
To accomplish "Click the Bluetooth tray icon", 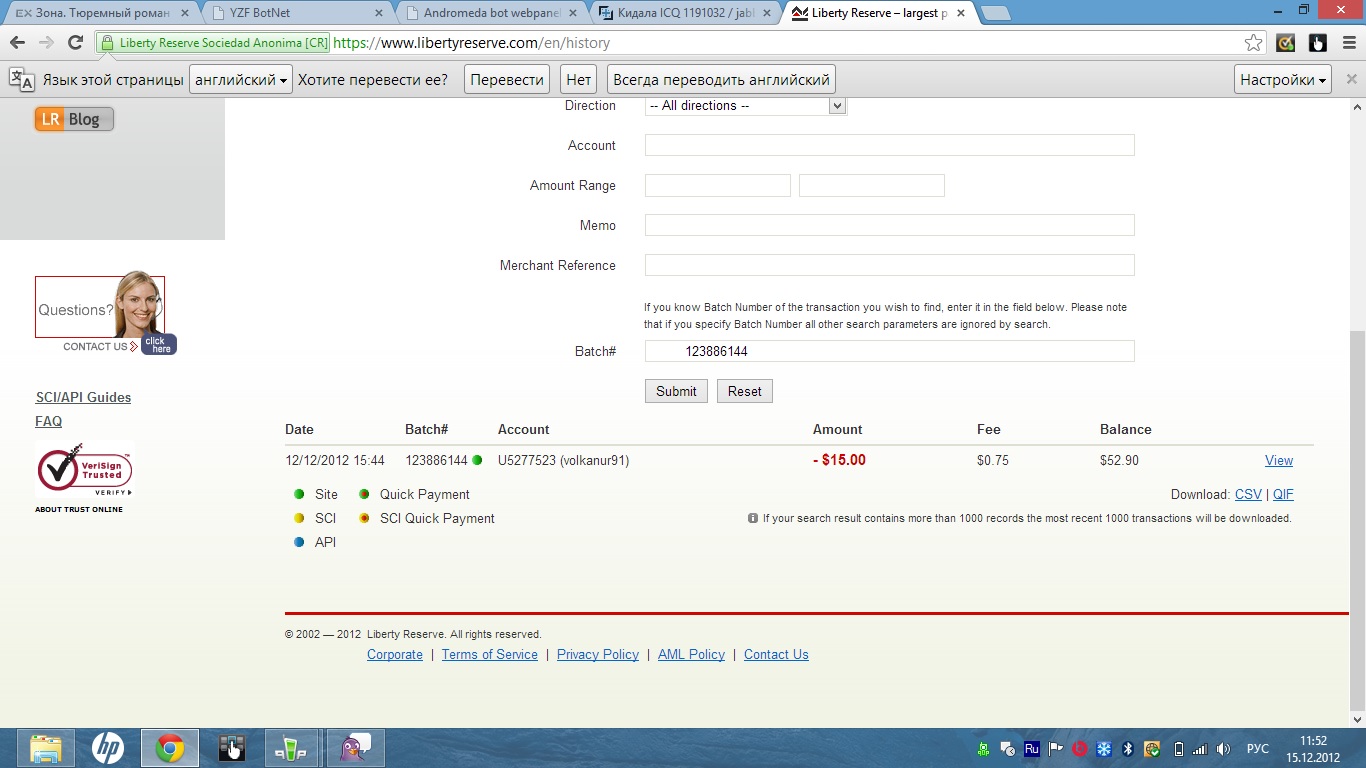I will [x=1128, y=749].
